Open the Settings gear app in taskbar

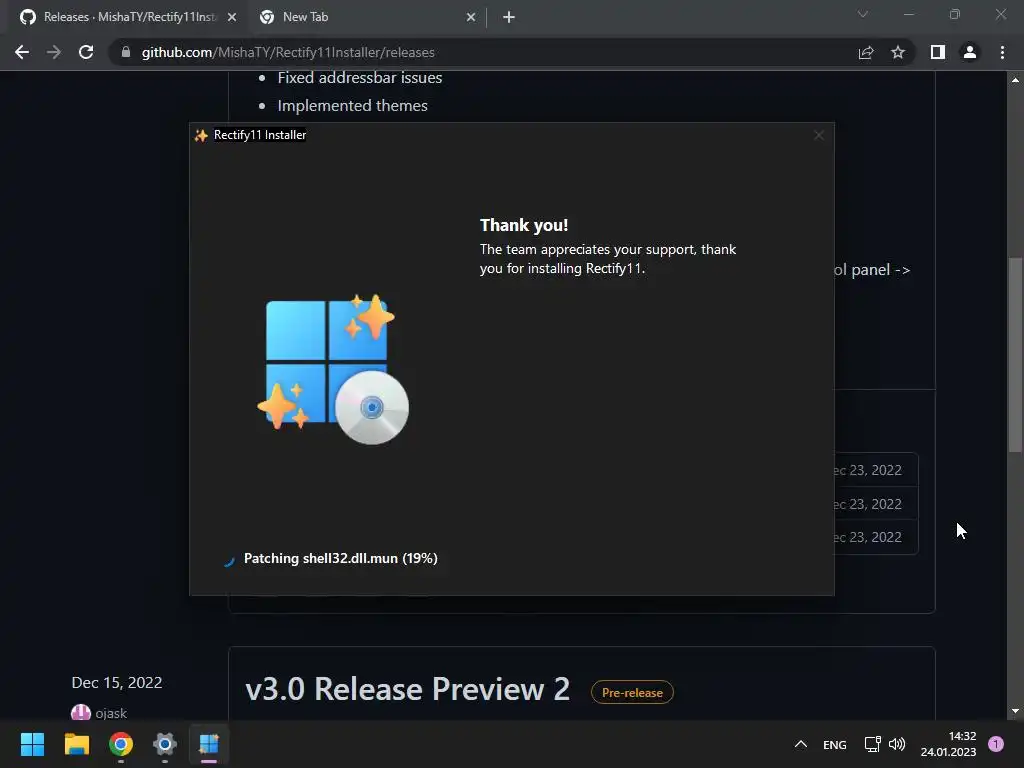[165, 744]
